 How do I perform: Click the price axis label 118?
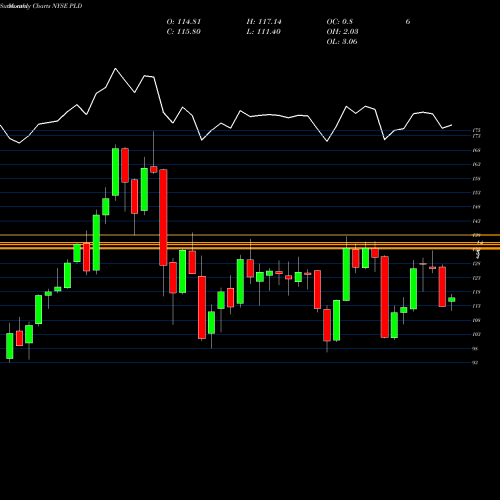[x=476, y=292]
